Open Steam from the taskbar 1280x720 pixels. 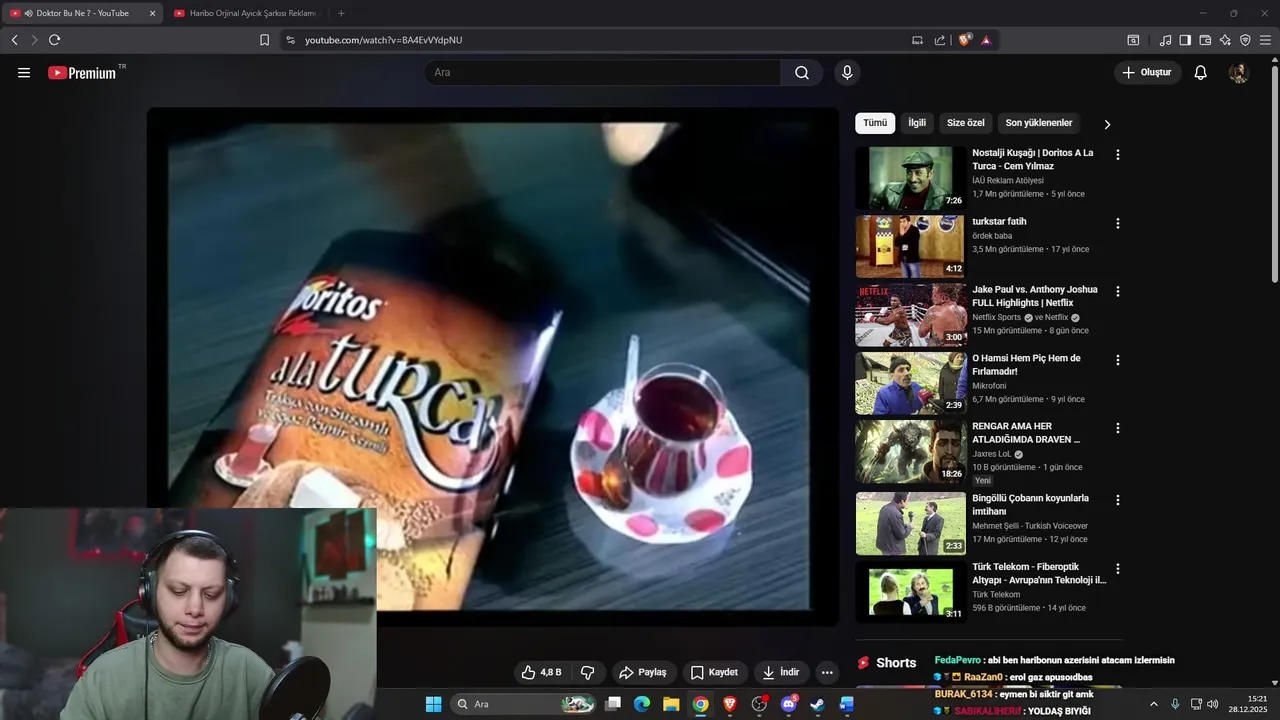817,704
